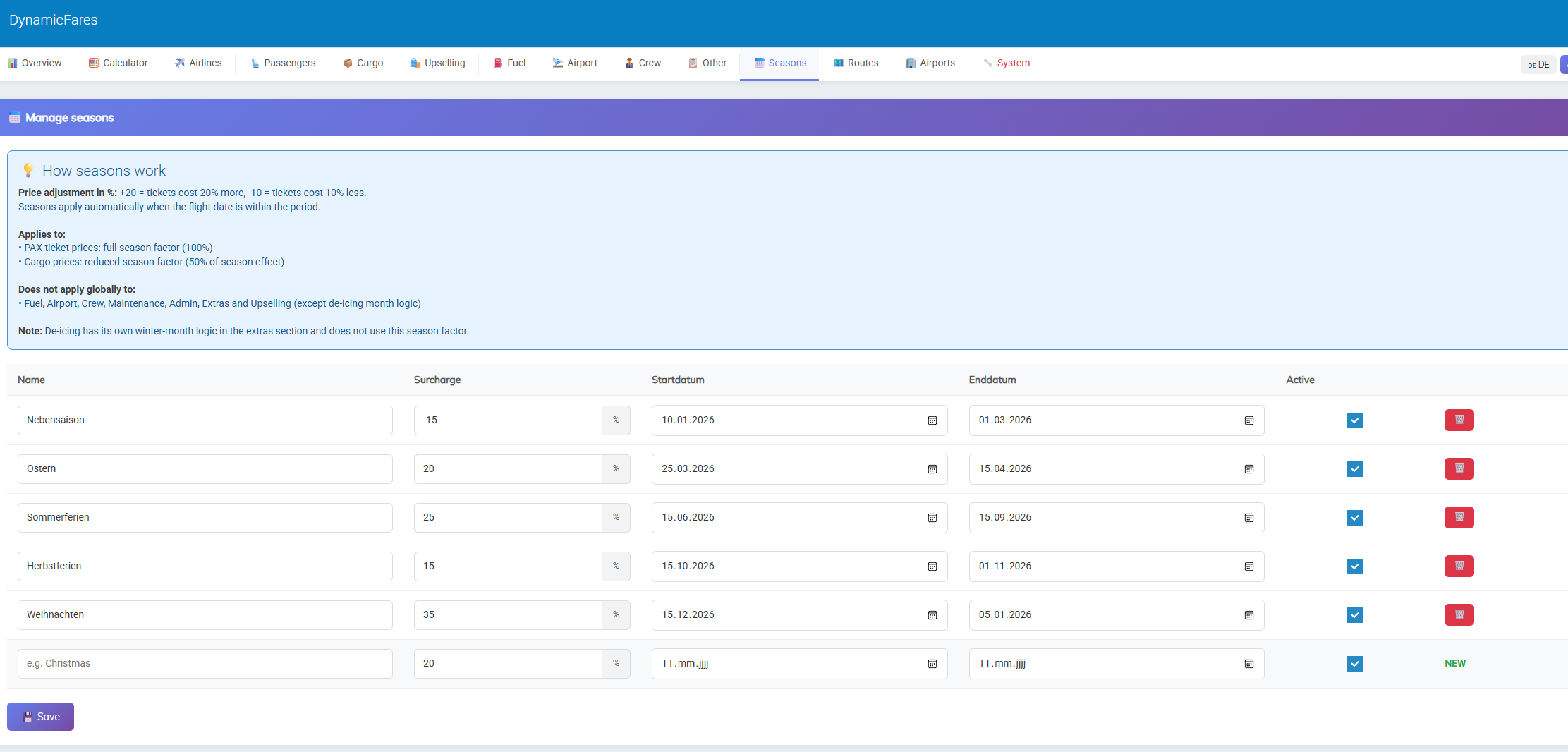This screenshot has width=1568, height=752.
Task: Open the DE language selector
Action: [x=1538, y=64]
